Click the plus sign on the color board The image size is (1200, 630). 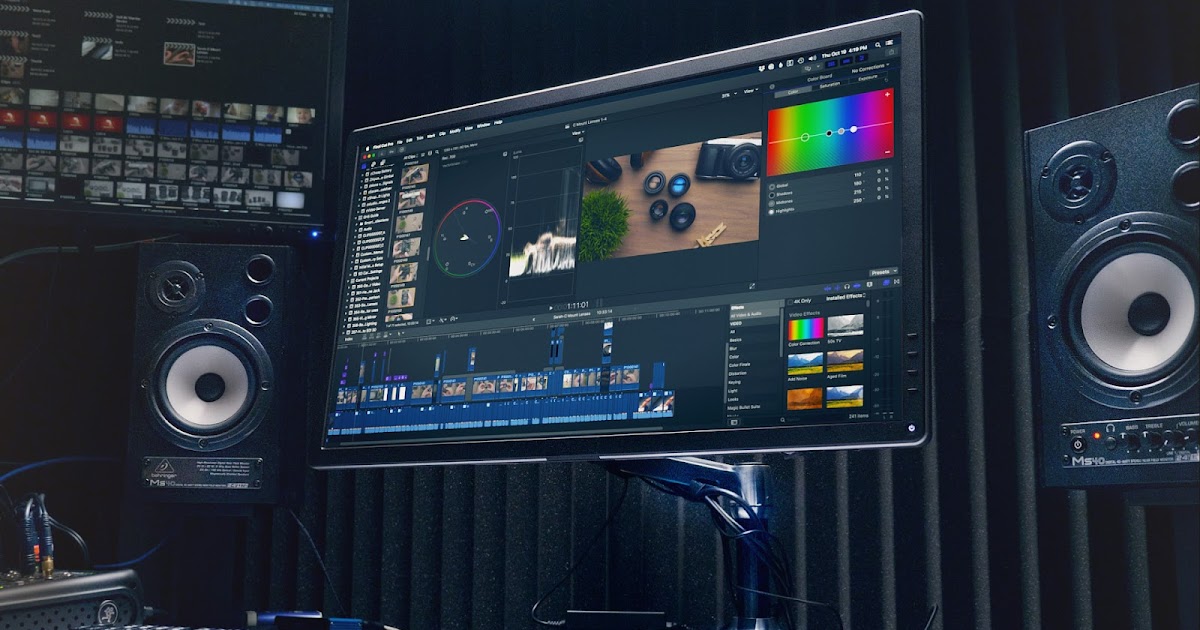887,95
